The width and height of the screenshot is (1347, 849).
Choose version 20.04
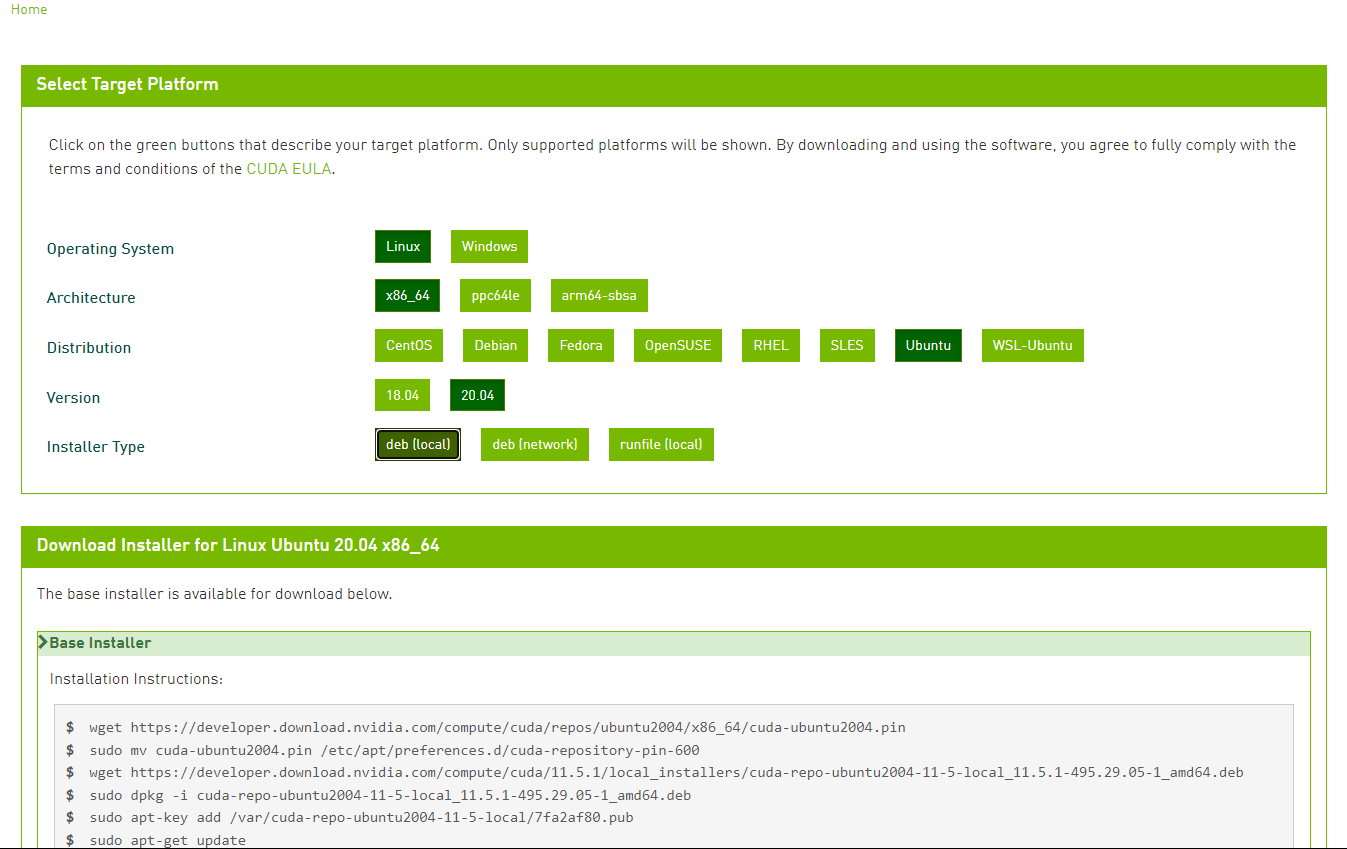coord(477,395)
